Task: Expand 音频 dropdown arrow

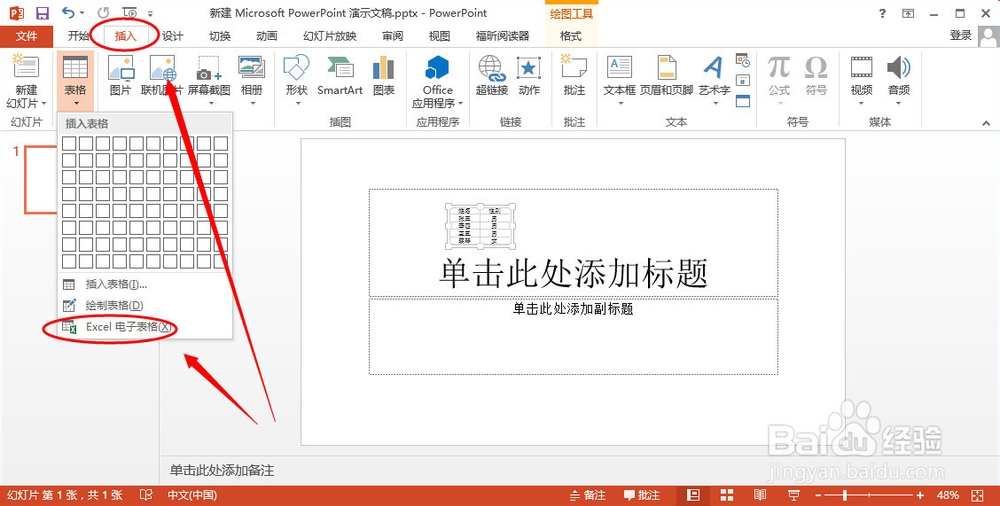Action: (899, 103)
